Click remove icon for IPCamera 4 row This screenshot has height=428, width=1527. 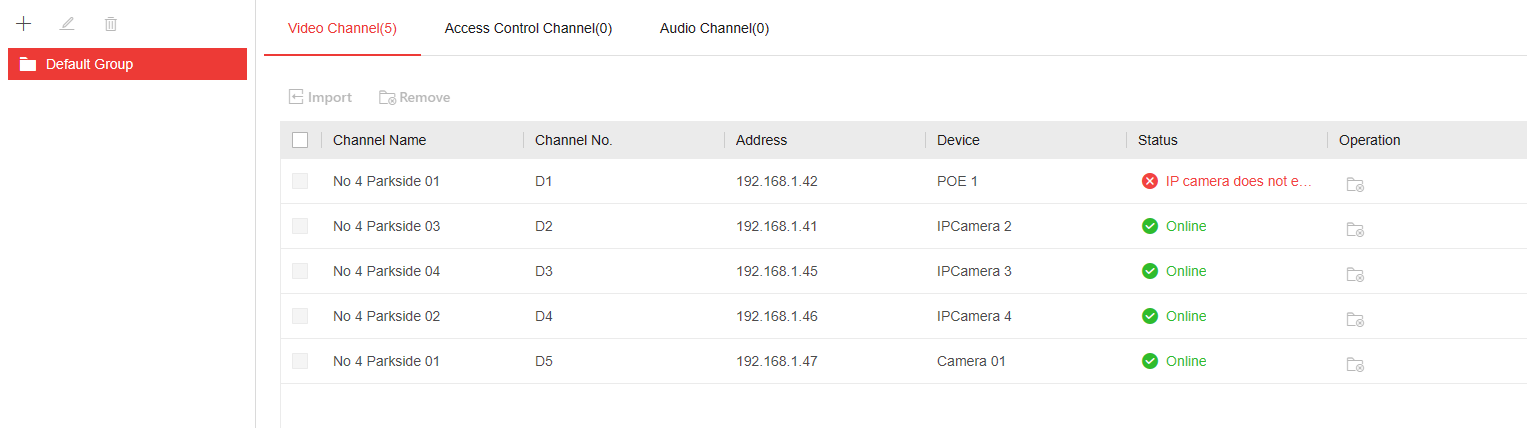tap(1355, 319)
